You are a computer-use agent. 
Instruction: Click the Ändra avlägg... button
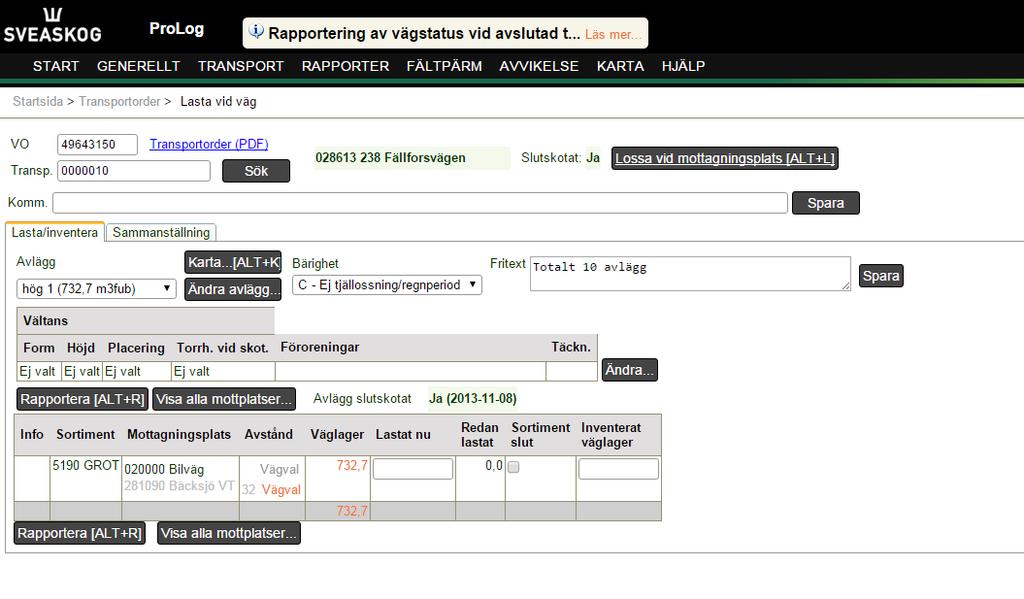233,289
